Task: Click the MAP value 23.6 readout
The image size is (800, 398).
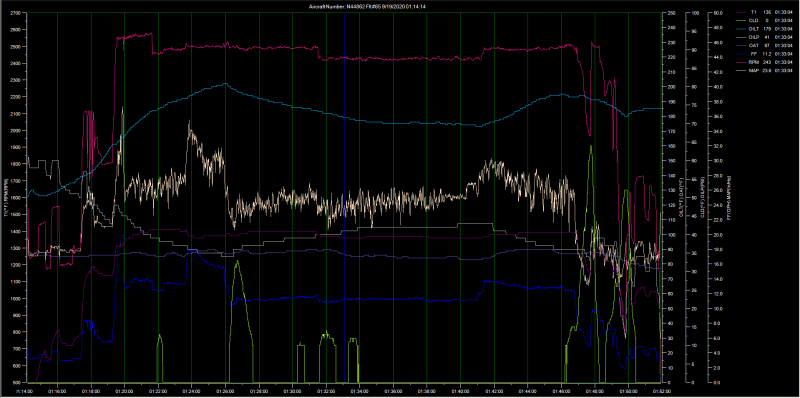Action: 767,69
